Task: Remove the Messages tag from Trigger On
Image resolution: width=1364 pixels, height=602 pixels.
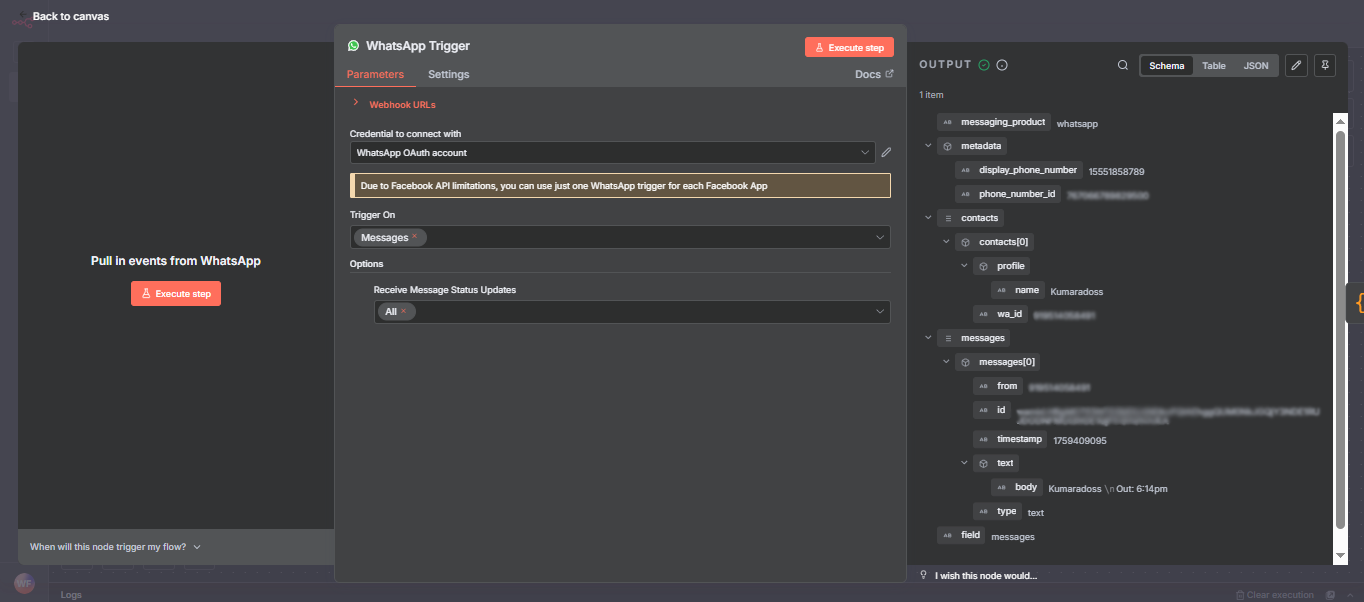Action: click(x=416, y=237)
